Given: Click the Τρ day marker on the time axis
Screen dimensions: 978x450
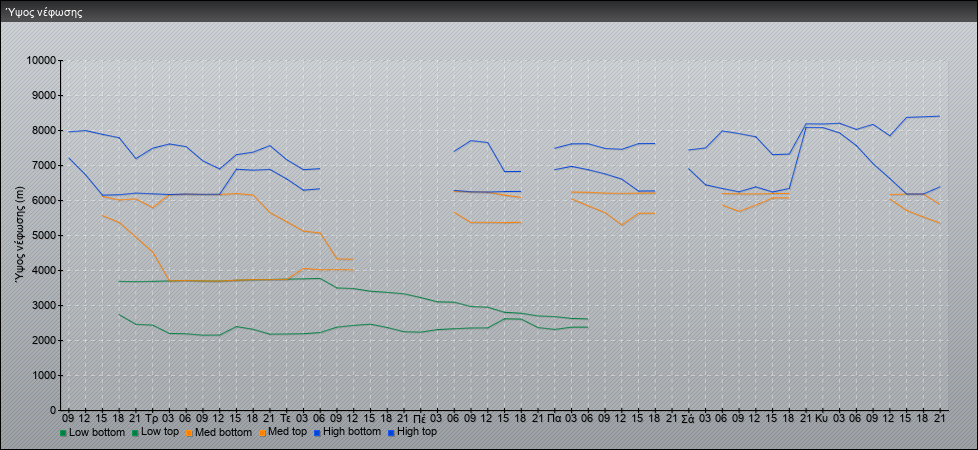Looking at the screenshot, I should (x=152, y=417).
